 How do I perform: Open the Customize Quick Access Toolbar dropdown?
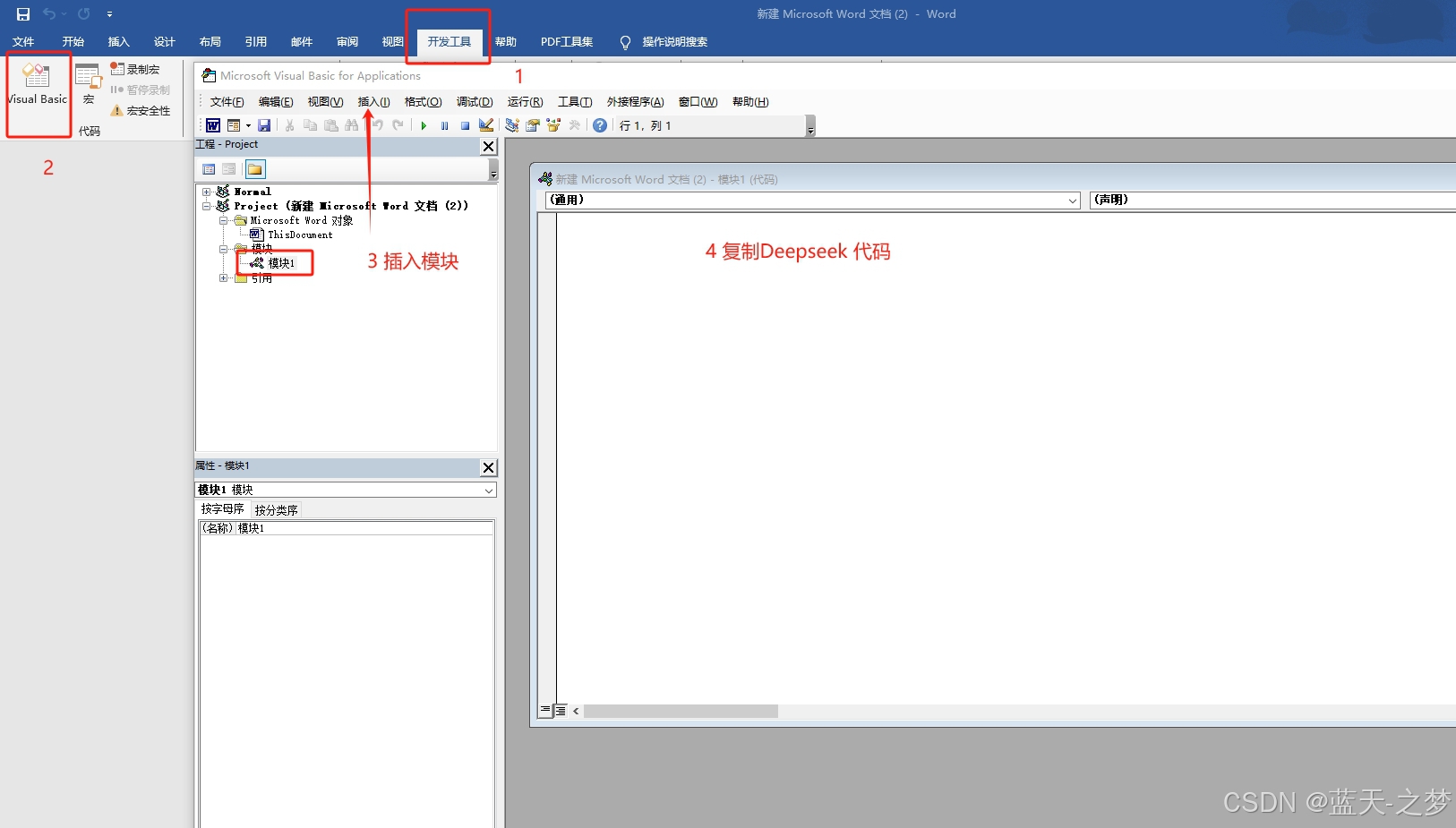pos(109,14)
